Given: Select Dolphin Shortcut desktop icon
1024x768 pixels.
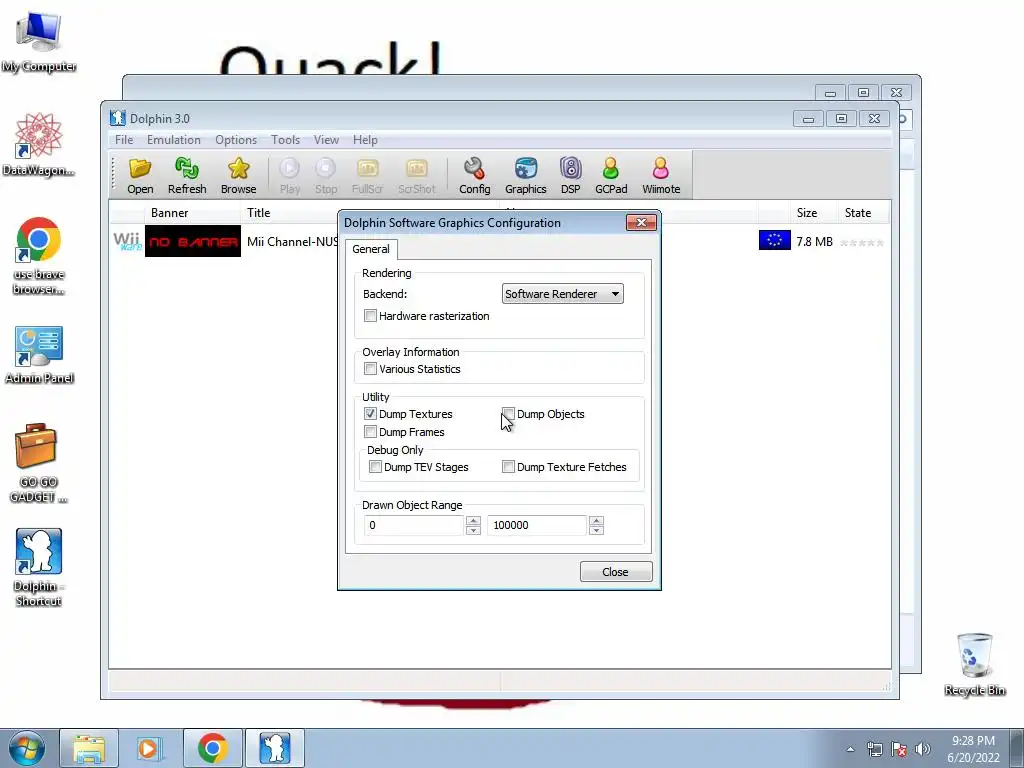Looking at the screenshot, I should click(x=38, y=567).
